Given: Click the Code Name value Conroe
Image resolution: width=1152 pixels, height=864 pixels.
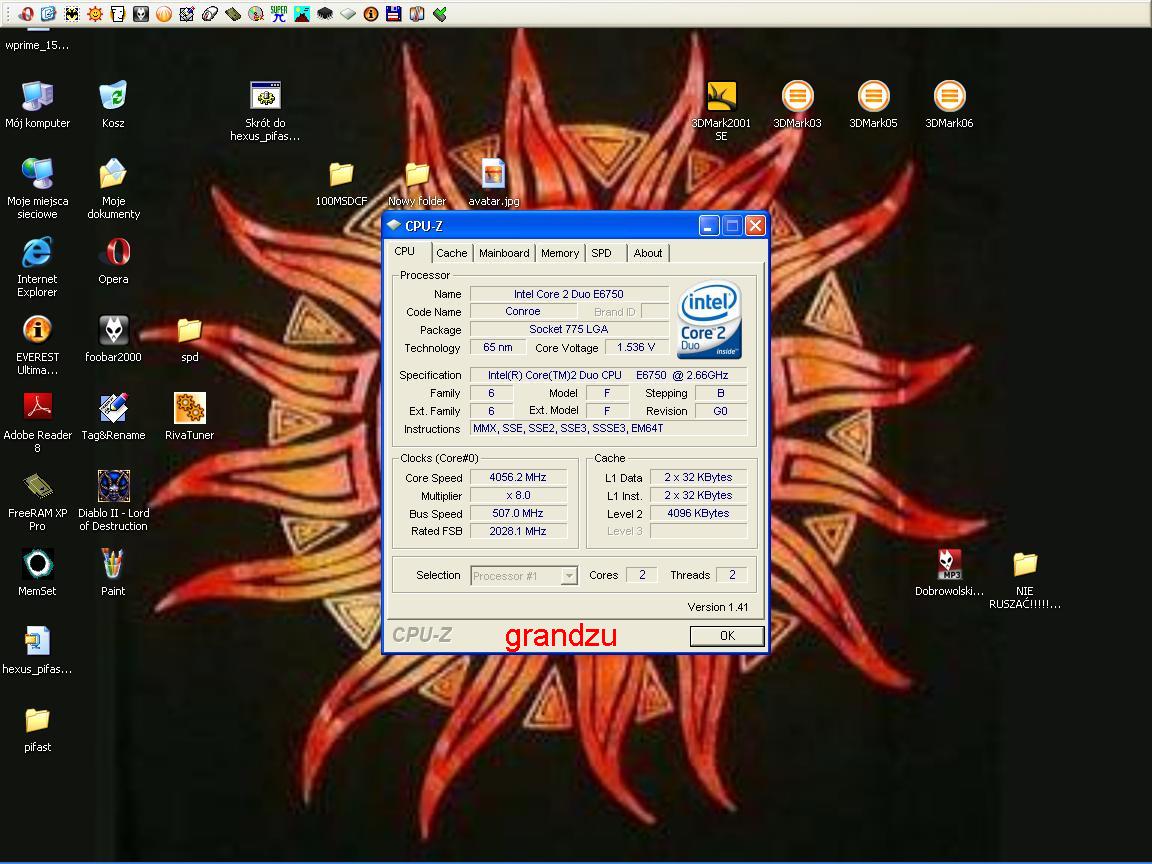Looking at the screenshot, I should (523, 312).
